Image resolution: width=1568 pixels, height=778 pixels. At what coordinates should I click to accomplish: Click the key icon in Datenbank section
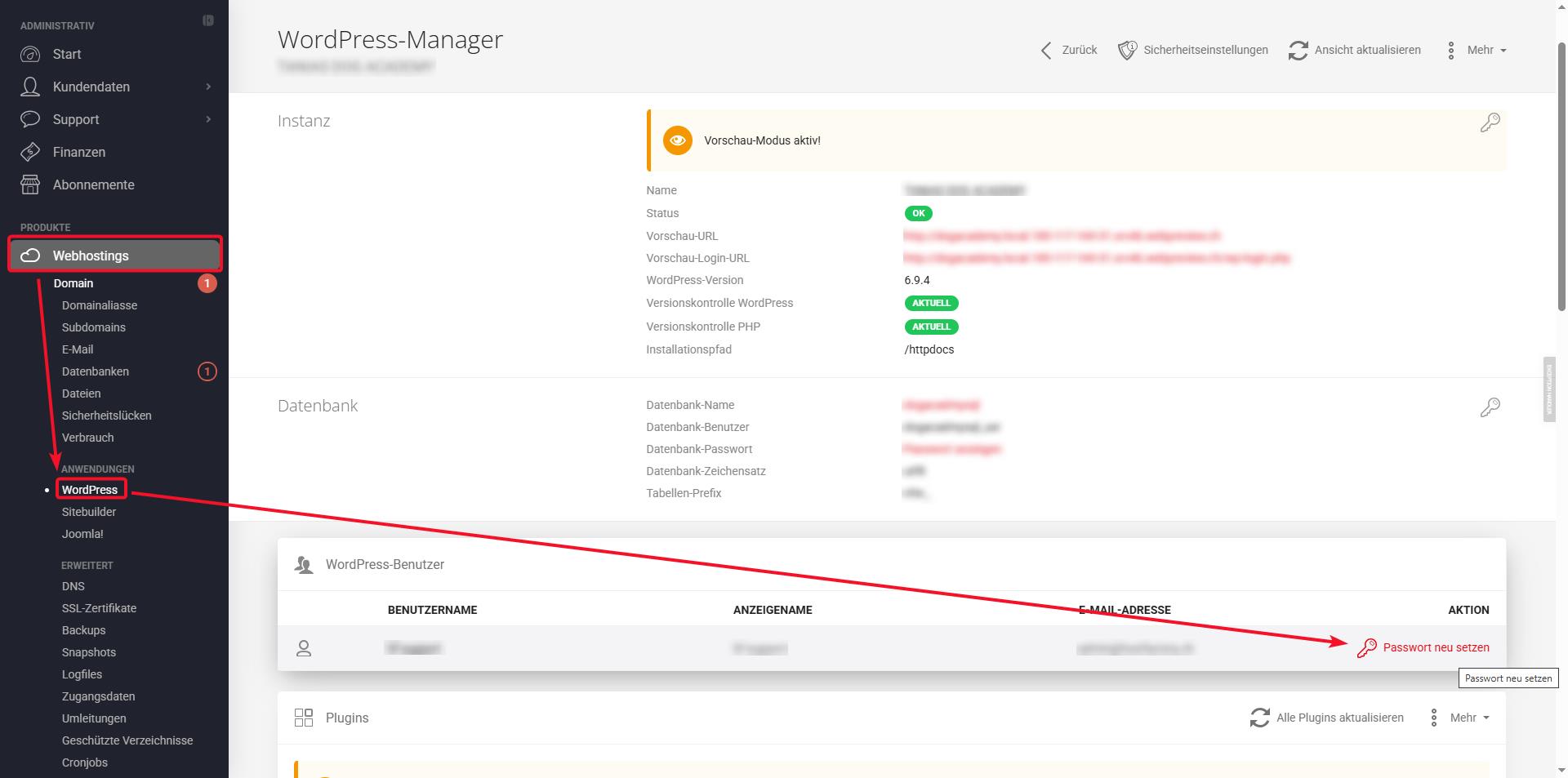pos(1490,407)
